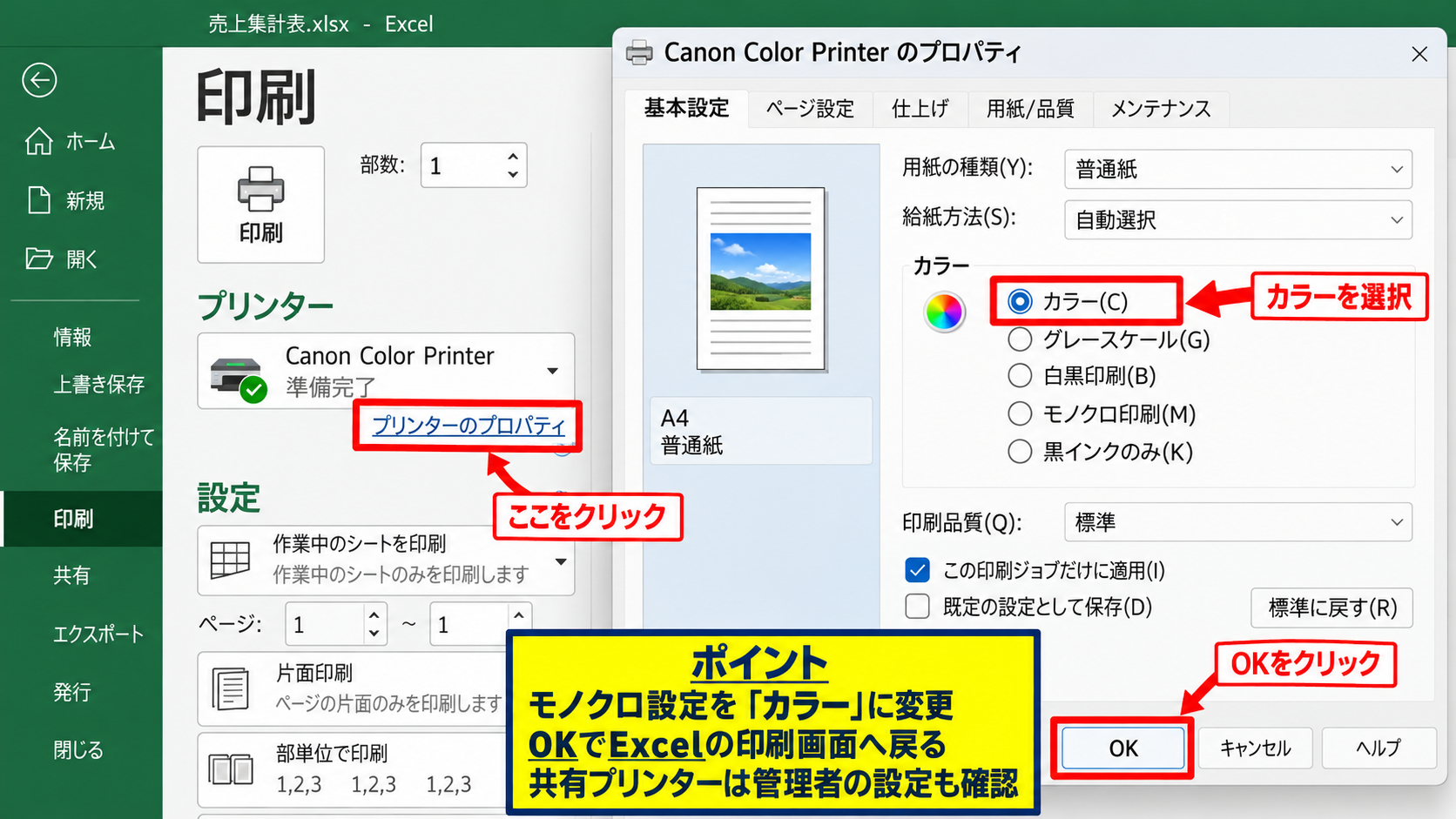Open the 印刷品質 dropdown
This screenshot has height=819, width=1456.
1237,522
